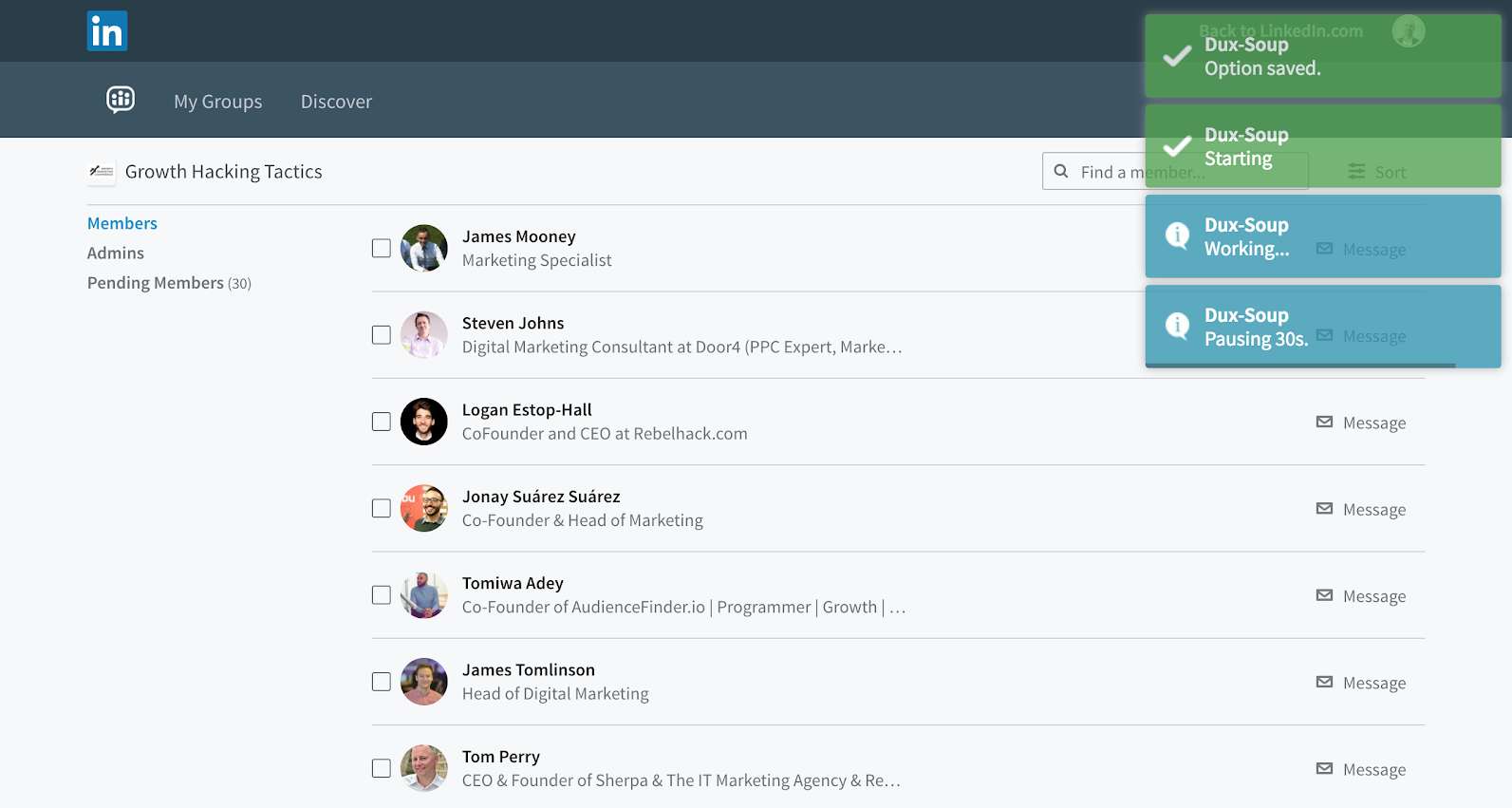
Task: Click Steven Johns's Door4 consultant headline
Action: click(682, 348)
